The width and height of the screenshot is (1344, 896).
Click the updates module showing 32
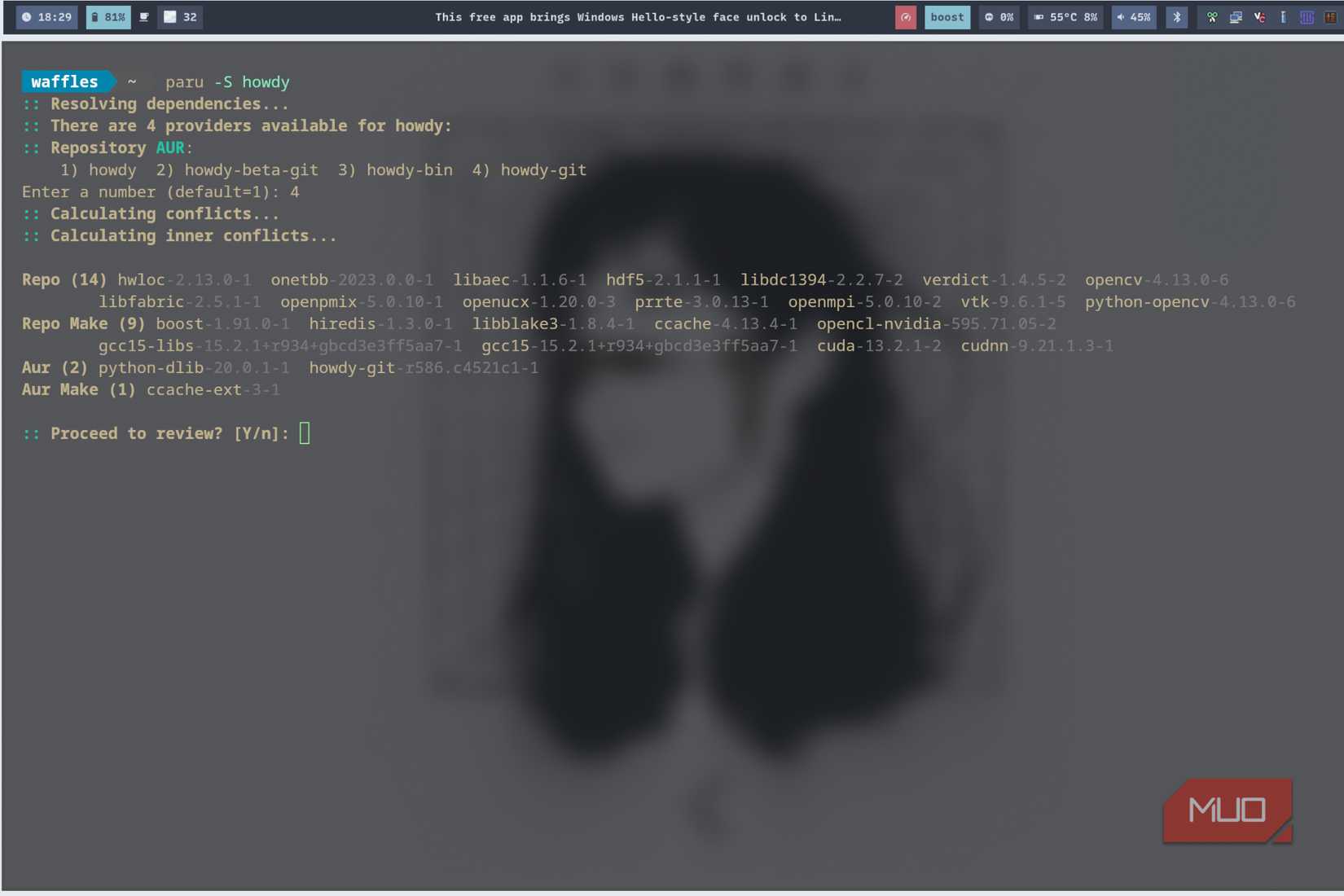click(181, 17)
